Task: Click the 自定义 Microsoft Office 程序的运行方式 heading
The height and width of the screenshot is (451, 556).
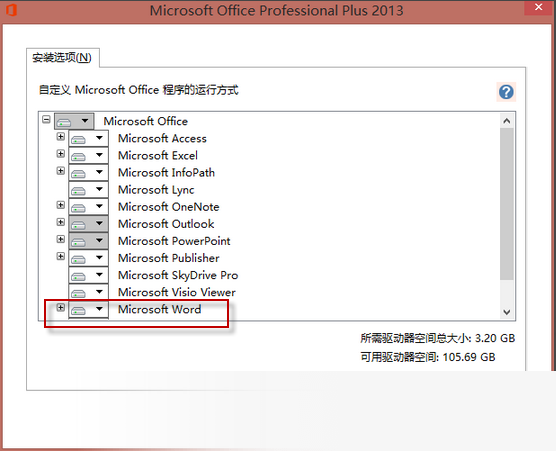Action: (138, 90)
